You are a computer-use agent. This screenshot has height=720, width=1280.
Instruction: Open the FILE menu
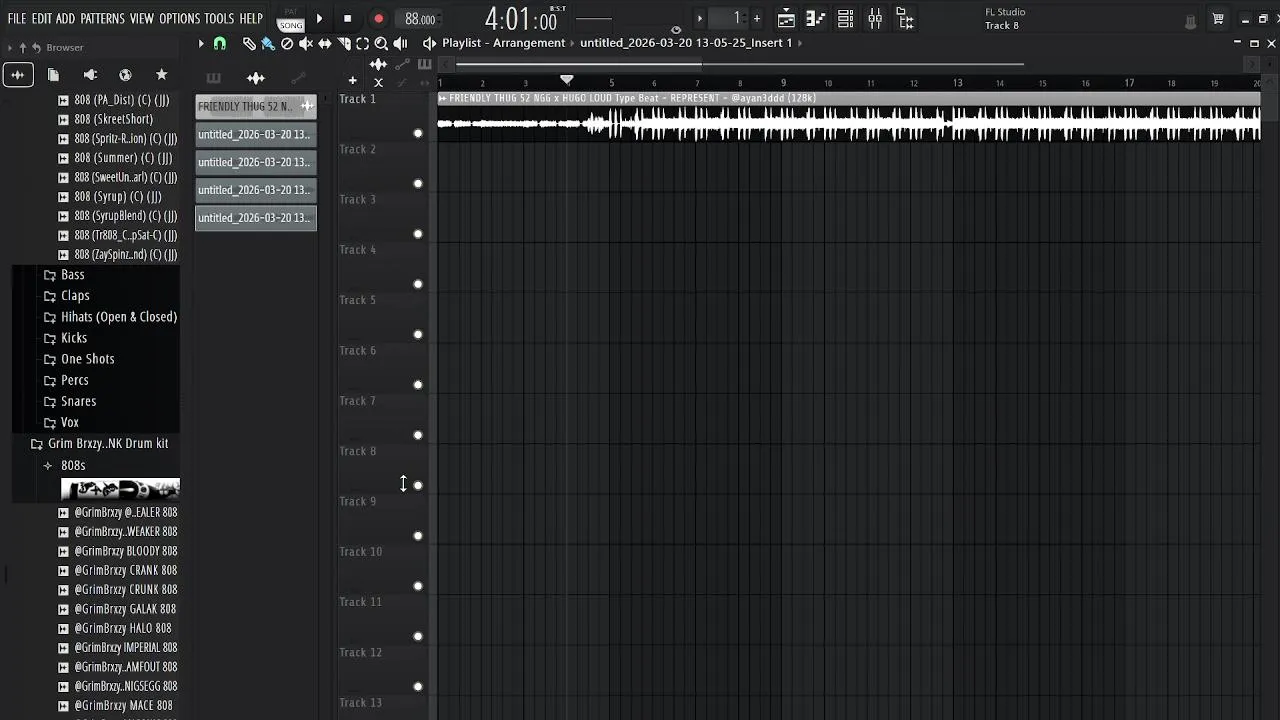tap(17, 19)
